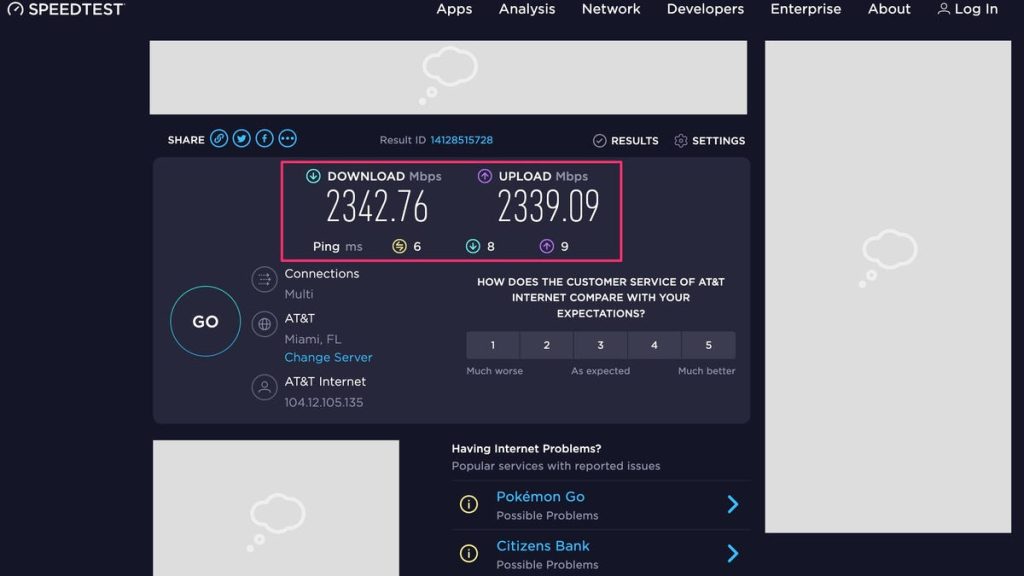
Task: Open the Enterprise menu
Action: 806,9
